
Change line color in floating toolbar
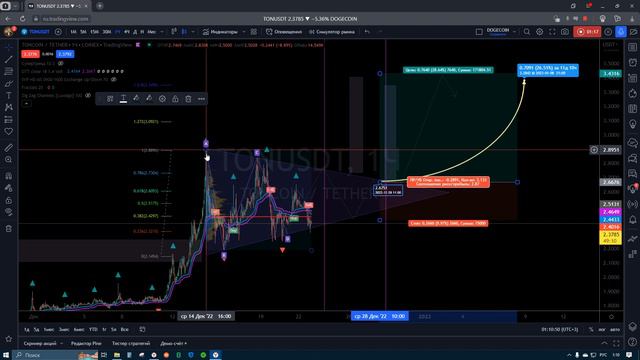[x=136, y=99]
